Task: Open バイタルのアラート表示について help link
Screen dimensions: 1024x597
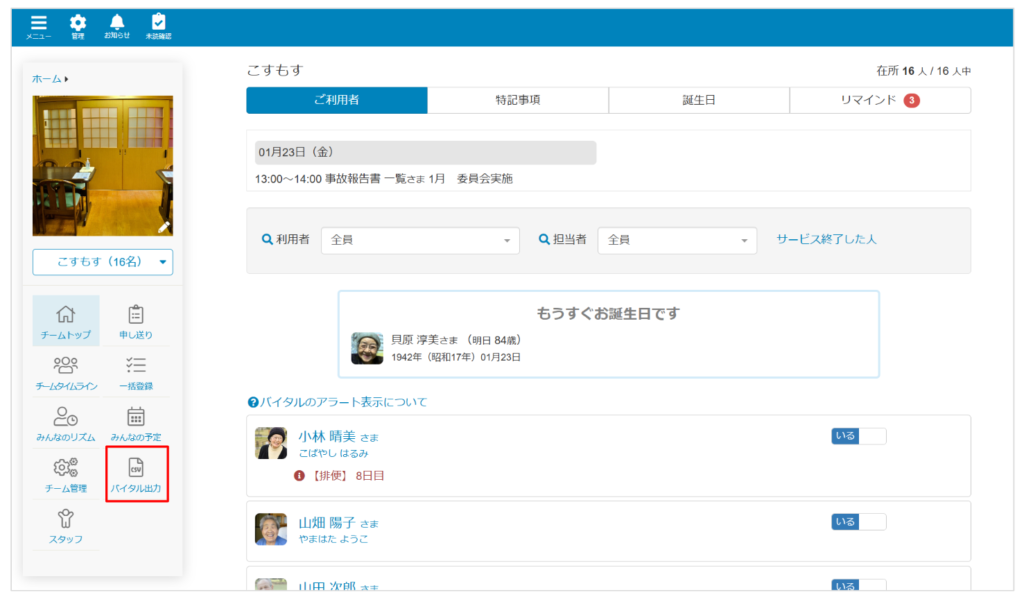Action: coord(337,402)
